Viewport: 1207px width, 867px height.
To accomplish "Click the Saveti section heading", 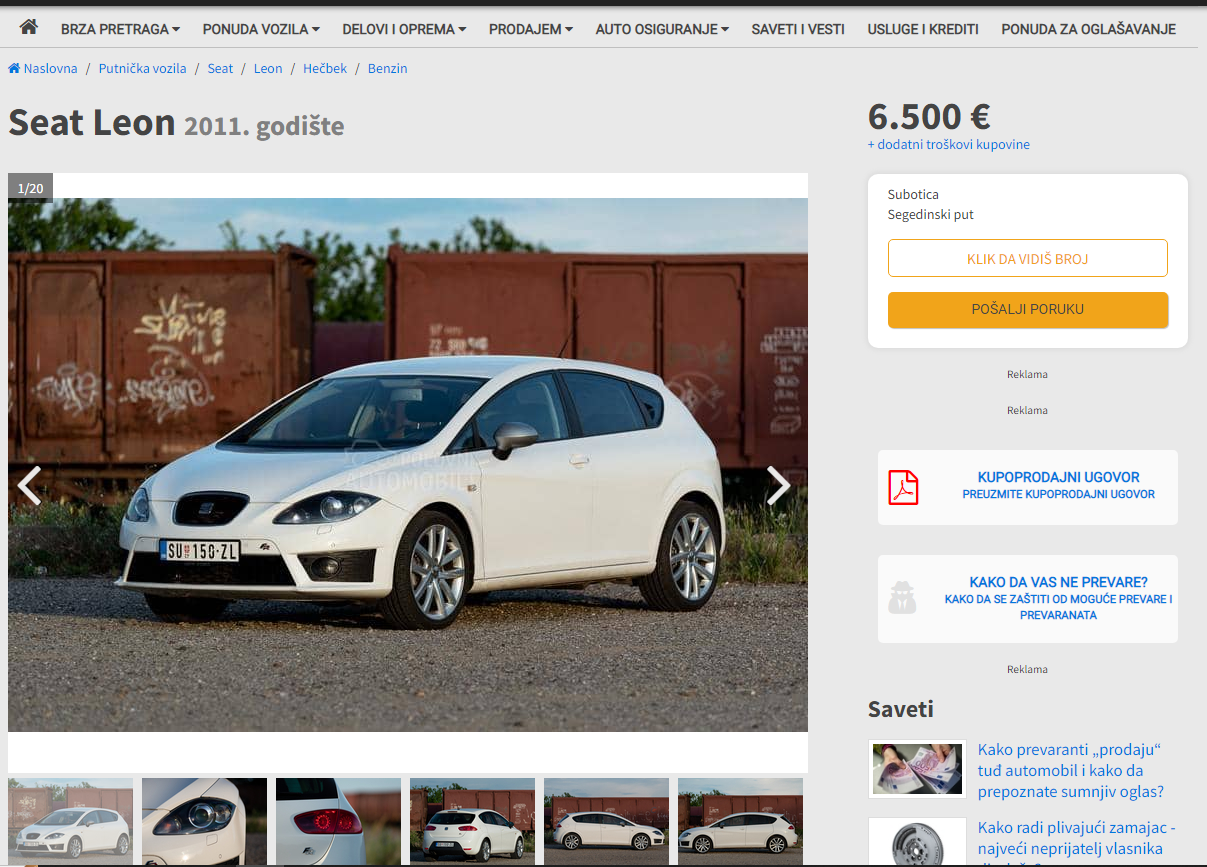I will click(x=901, y=709).
